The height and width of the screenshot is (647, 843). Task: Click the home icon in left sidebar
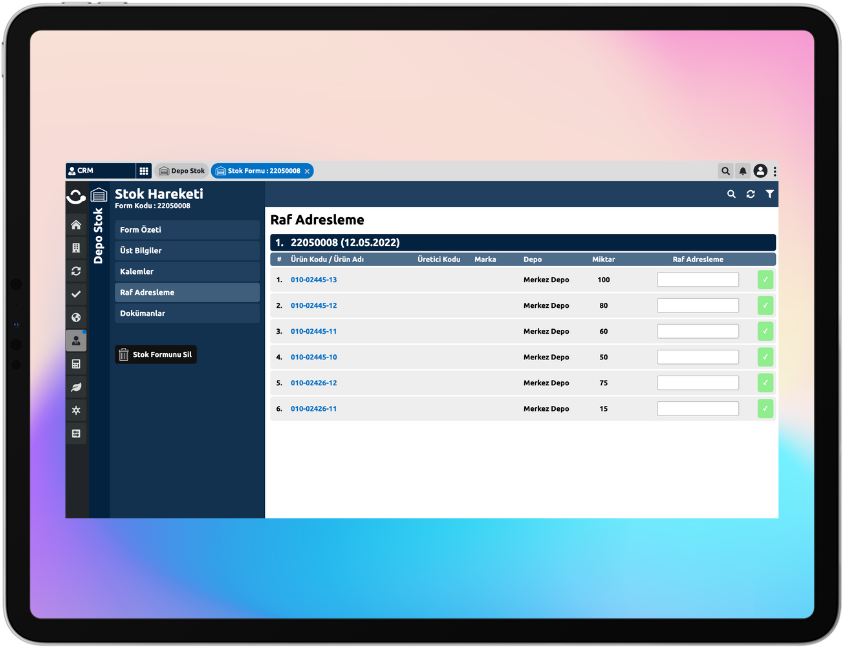[76, 226]
